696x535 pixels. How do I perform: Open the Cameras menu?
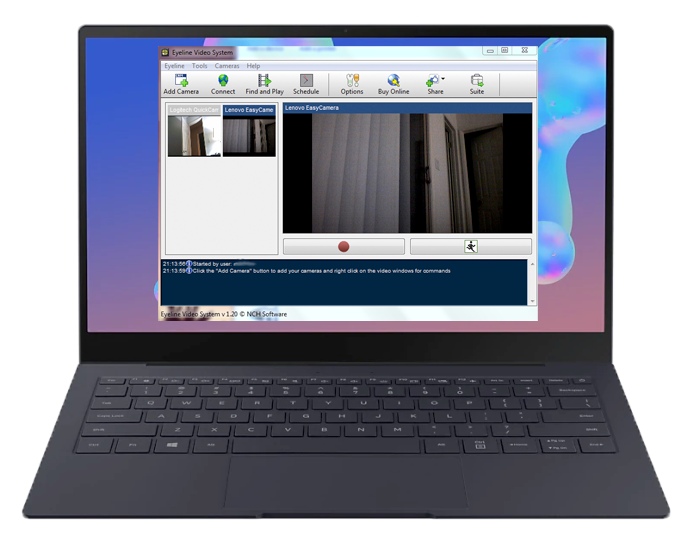[227, 66]
